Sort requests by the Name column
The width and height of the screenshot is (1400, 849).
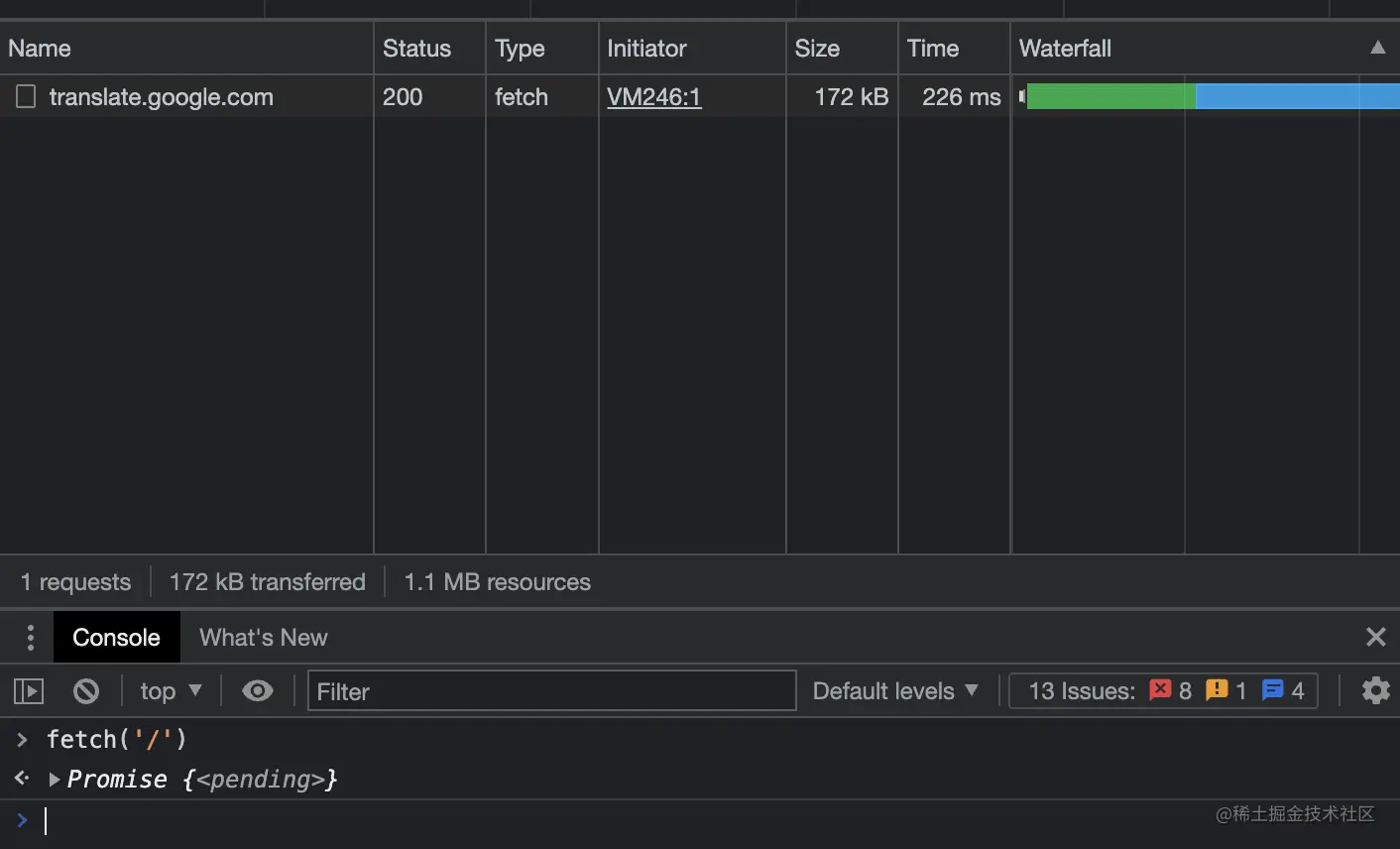coord(186,48)
